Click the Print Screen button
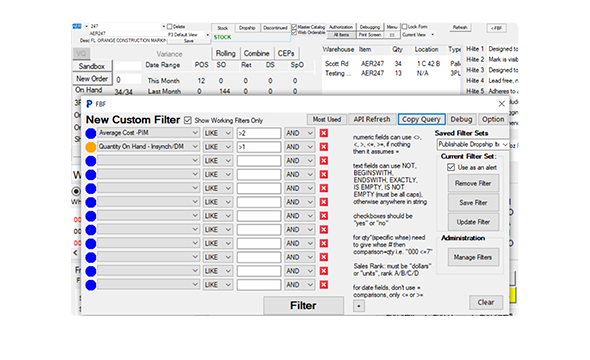 (370, 35)
